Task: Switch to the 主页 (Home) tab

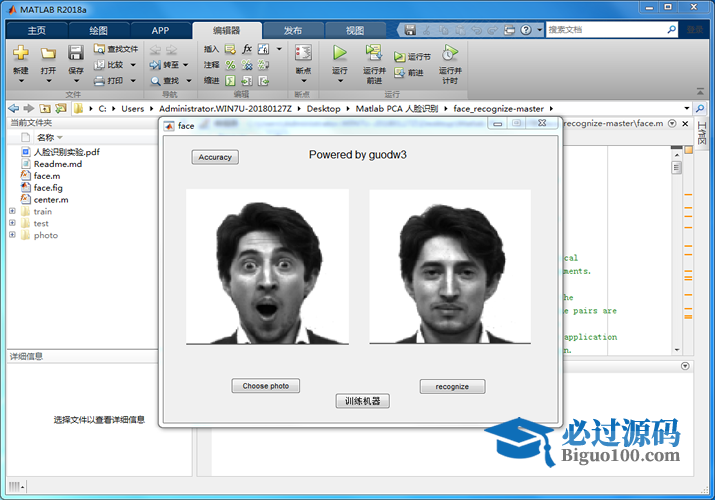Action: (x=37, y=30)
